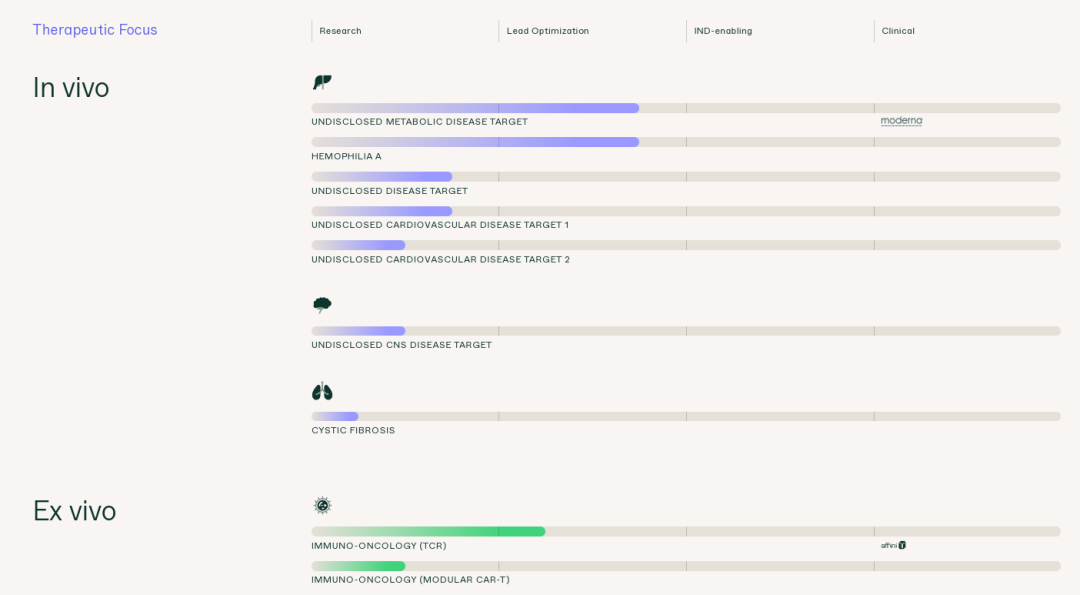Click Immuno-Oncology (TCR) program label
Viewport: 1080px width, 595px height.
coord(378,546)
